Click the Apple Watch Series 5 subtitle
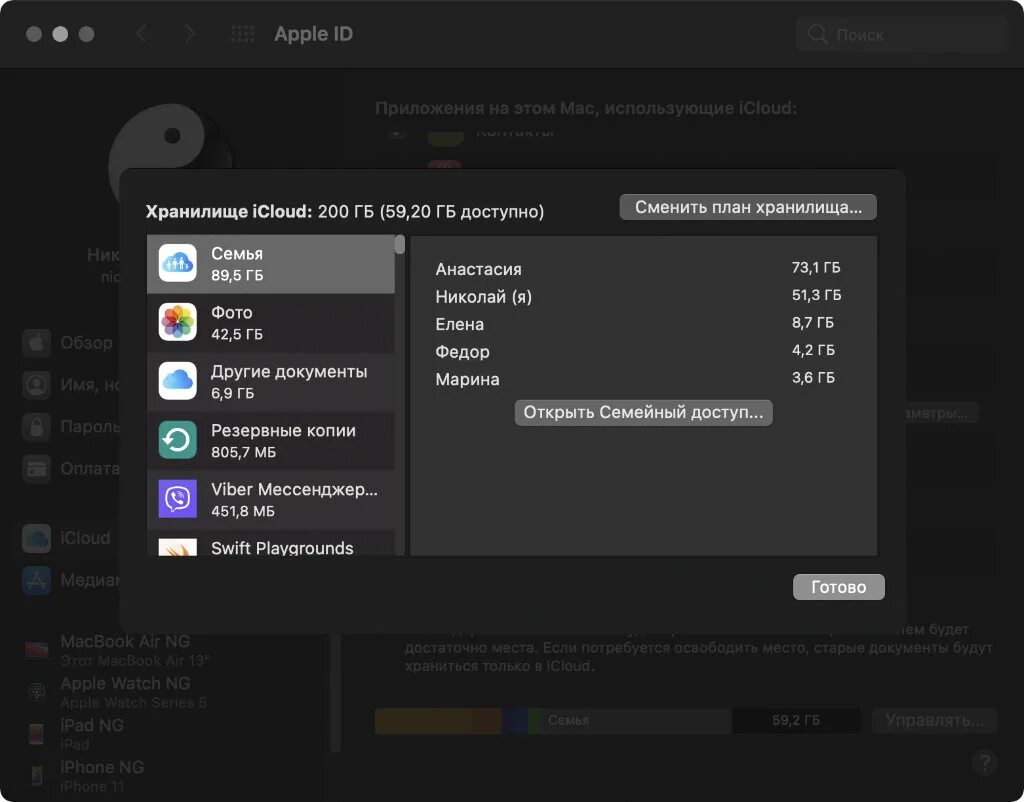The width and height of the screenshot is (1024, 802). tap(133, 703)
